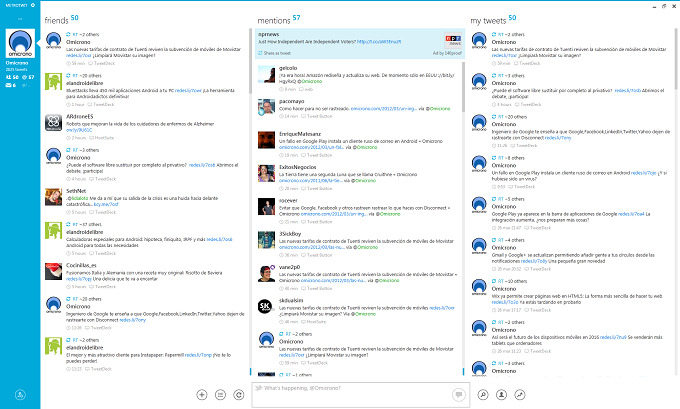Click the refresh timeline icon
The height and width of the screenshot is (409, 680).
coord(236,394)
